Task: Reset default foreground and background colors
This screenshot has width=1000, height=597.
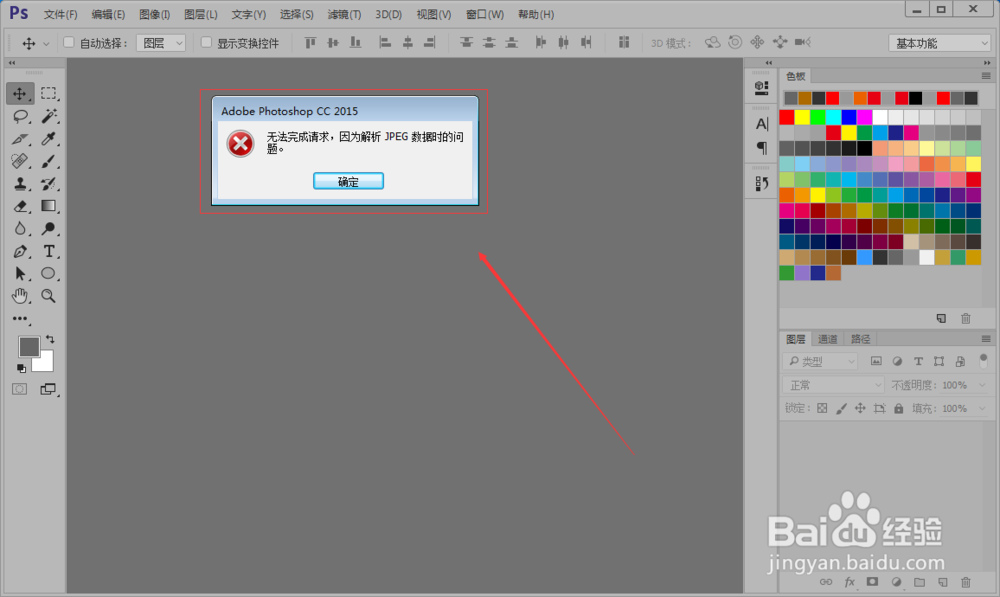Action: [x=21, y=368]
